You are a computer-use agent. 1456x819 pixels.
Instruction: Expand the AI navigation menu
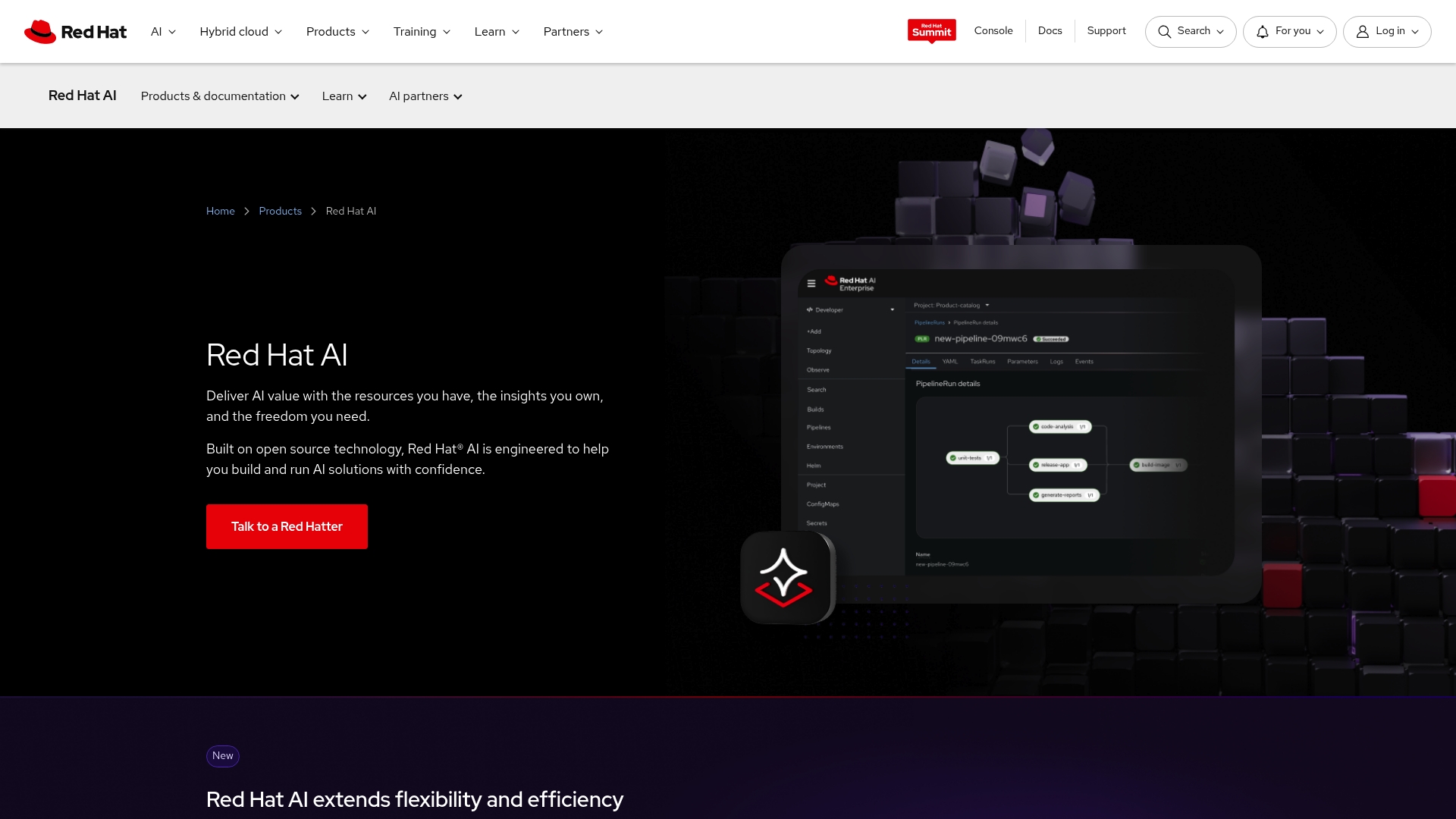coord(163,32)
